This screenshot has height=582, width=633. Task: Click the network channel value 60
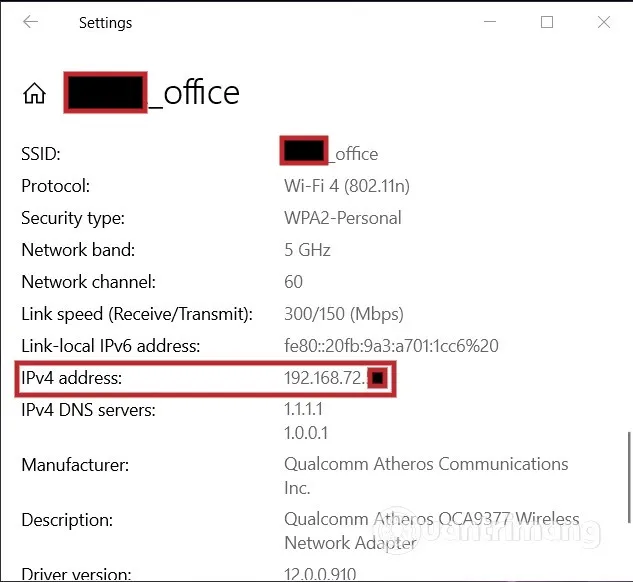(294, 282)
